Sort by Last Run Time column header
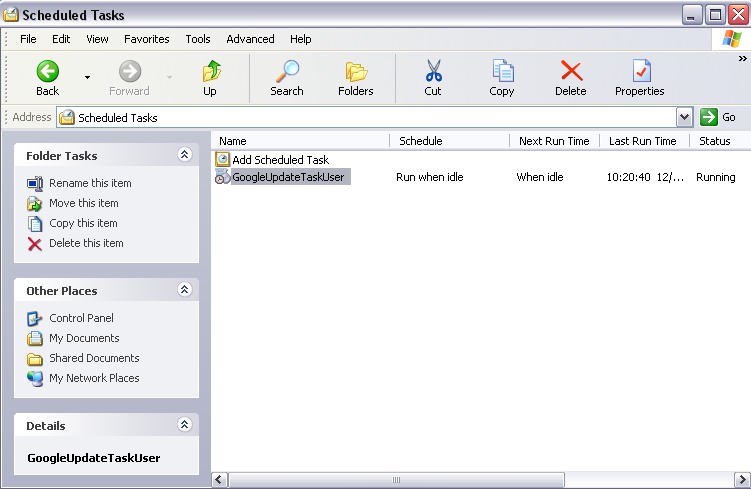The width and height of the screenshot is (751, 489). point(645,141)
